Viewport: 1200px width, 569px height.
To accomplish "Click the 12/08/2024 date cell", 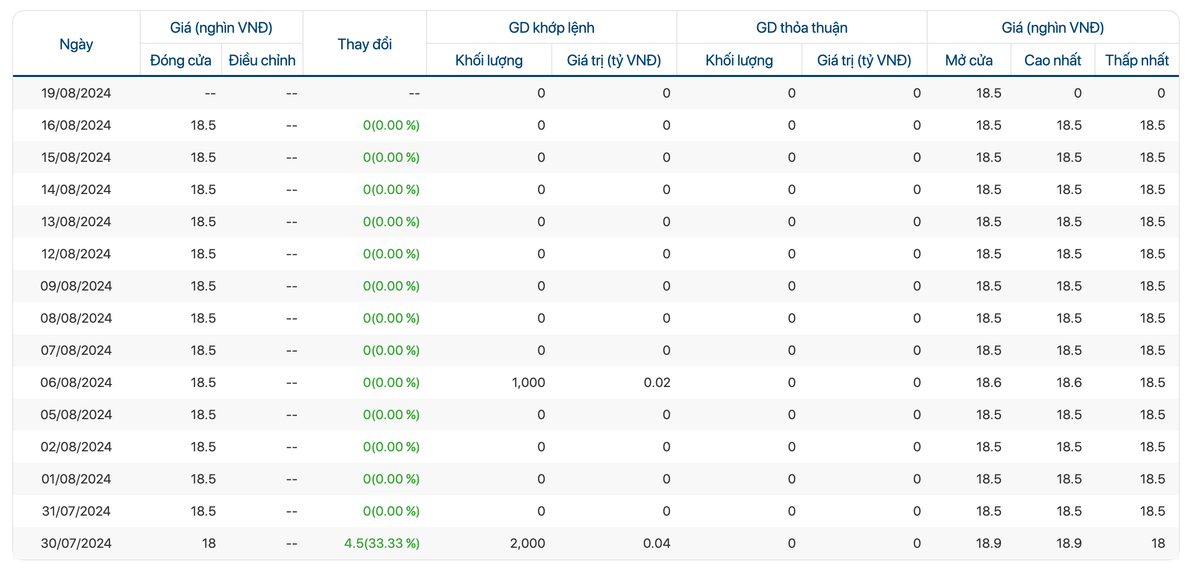I will pyautogui.click(x=76, y=254).
